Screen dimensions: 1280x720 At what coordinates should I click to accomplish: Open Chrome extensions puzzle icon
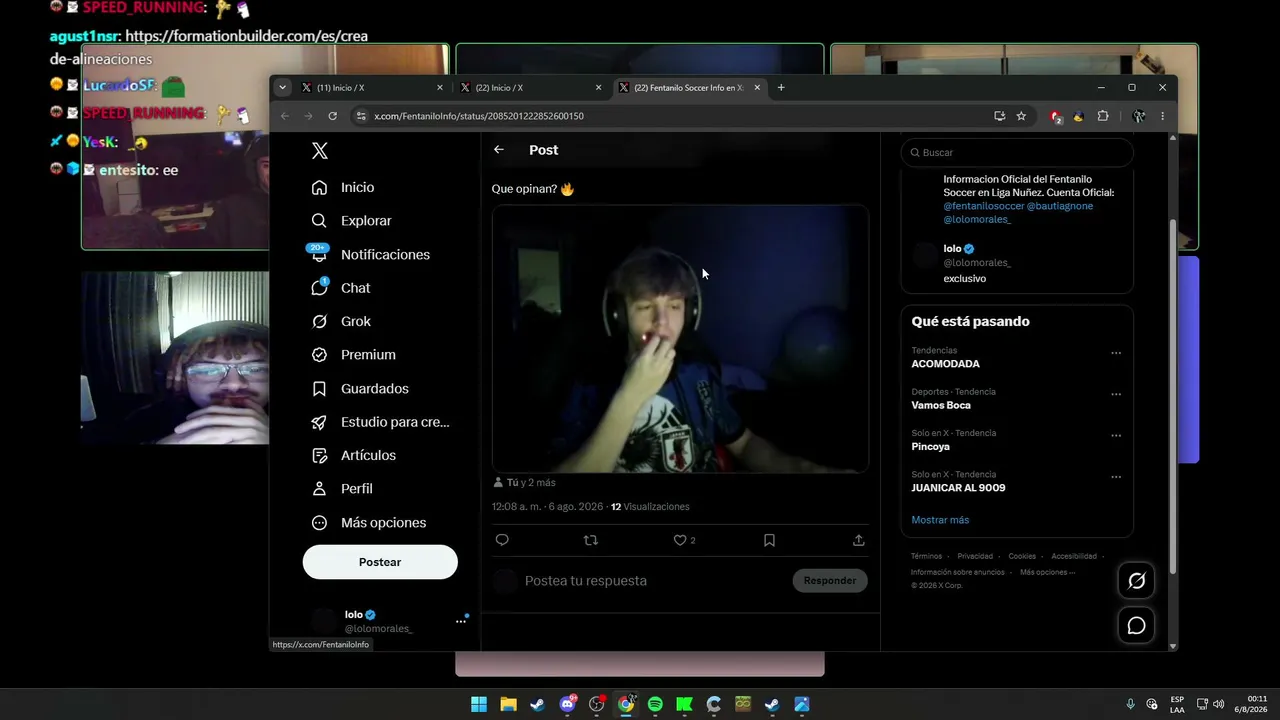(1103, 116)
